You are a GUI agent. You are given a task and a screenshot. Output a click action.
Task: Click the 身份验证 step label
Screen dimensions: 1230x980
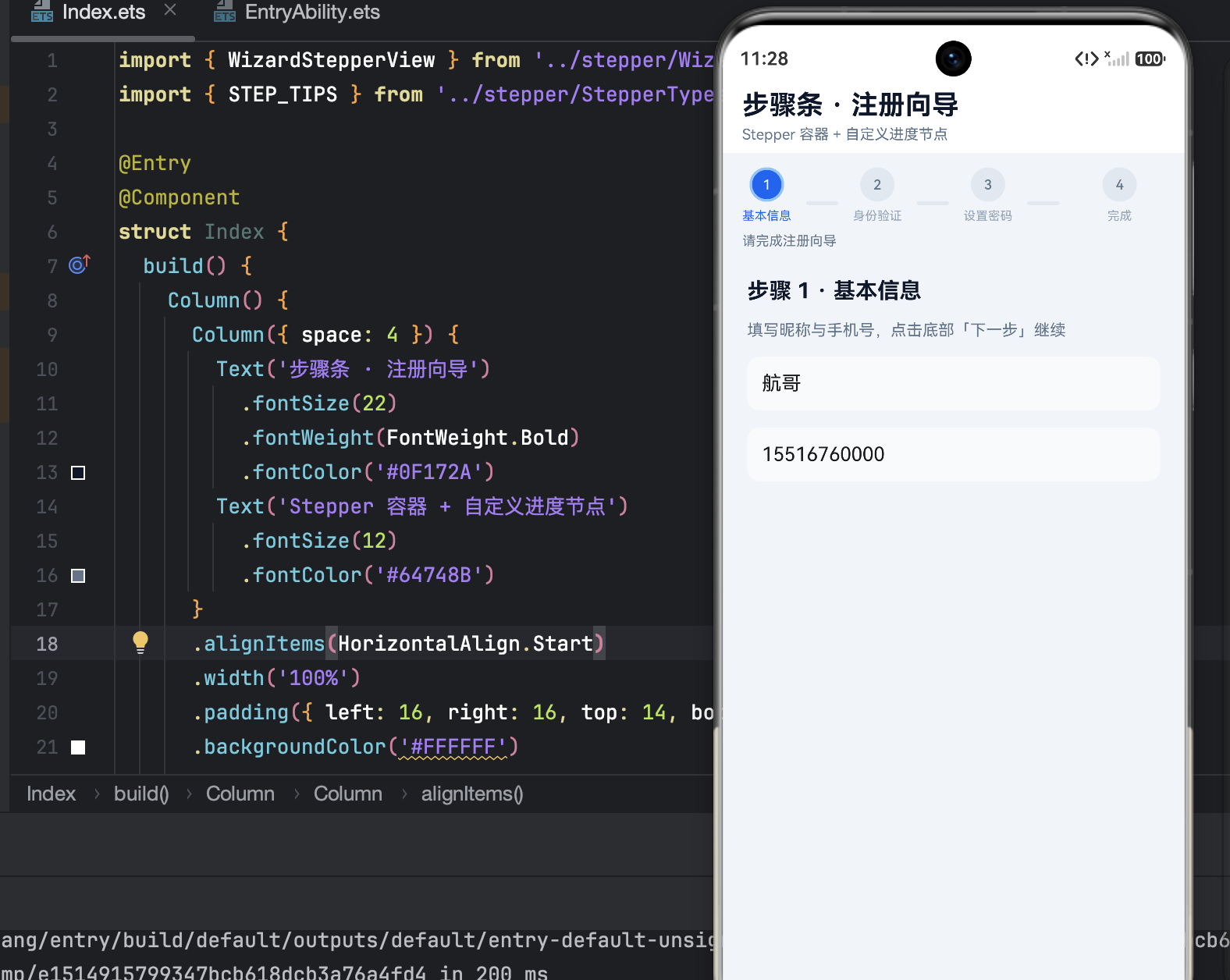coord(877,216)
